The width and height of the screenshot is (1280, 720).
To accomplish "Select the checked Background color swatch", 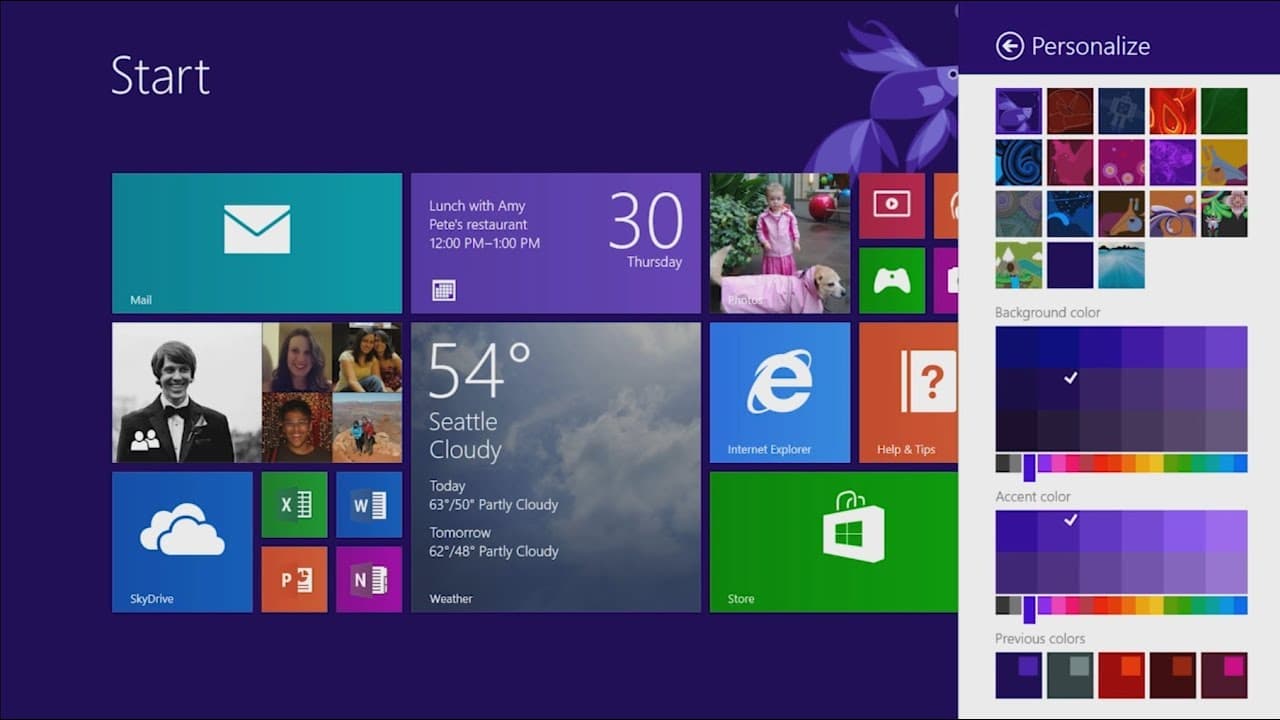I will [x=1070, y=378].
